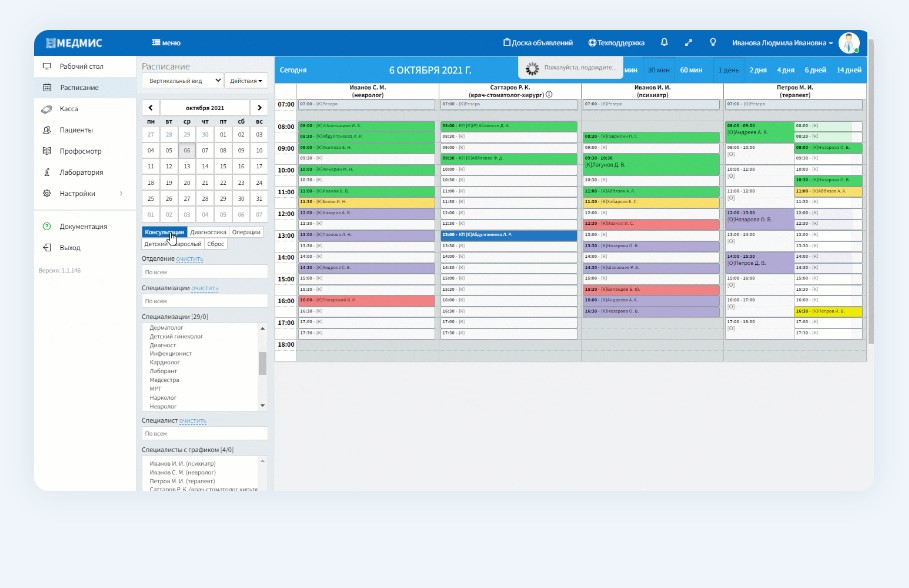
Task: Toggle the Диагностика filter
Action: 208,232
